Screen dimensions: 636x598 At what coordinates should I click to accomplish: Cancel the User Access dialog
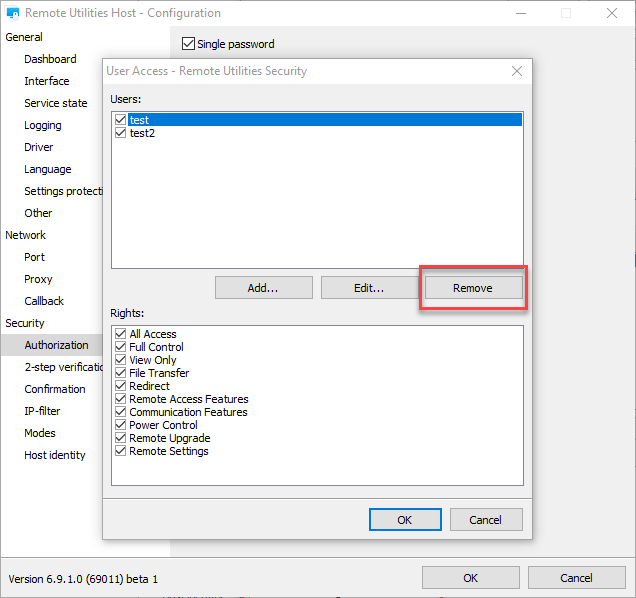click(485, 520)
